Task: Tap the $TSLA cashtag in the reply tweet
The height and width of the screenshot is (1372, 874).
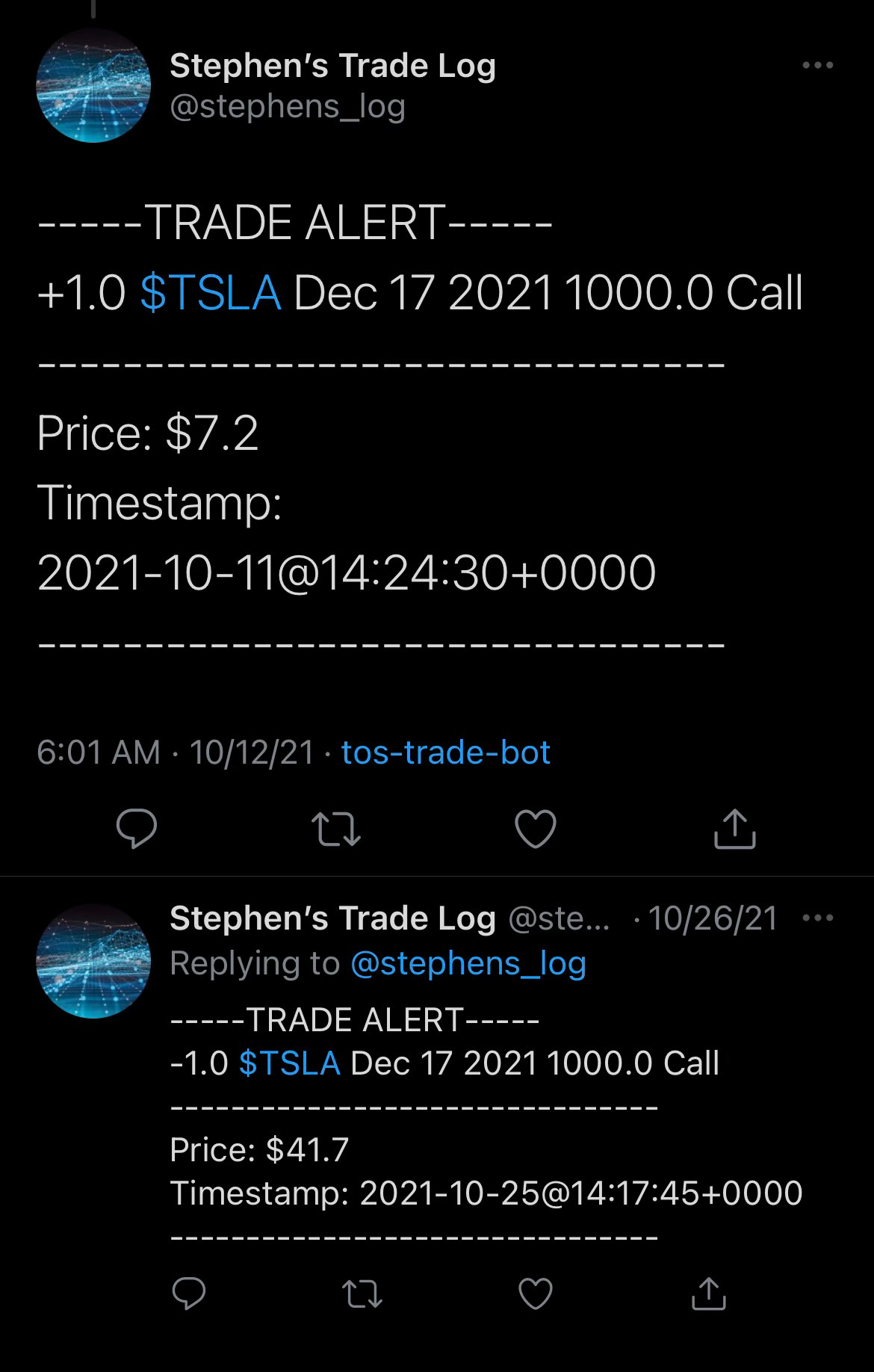Action: [x=290, y=1063]
